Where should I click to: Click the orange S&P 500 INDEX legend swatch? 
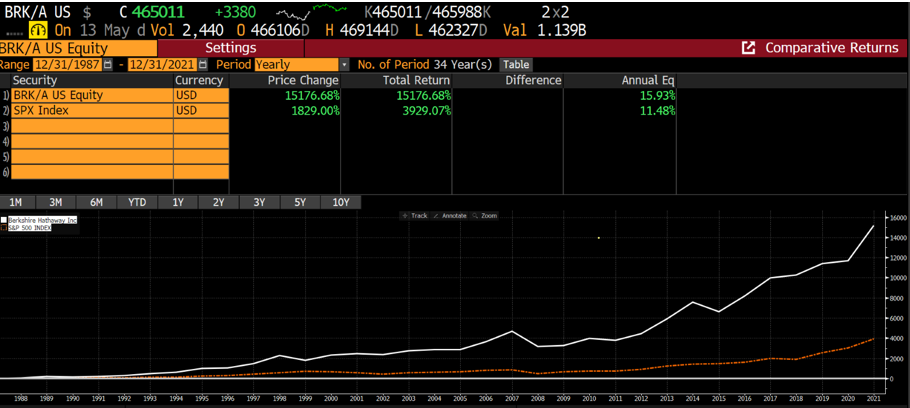pos(3,228)
